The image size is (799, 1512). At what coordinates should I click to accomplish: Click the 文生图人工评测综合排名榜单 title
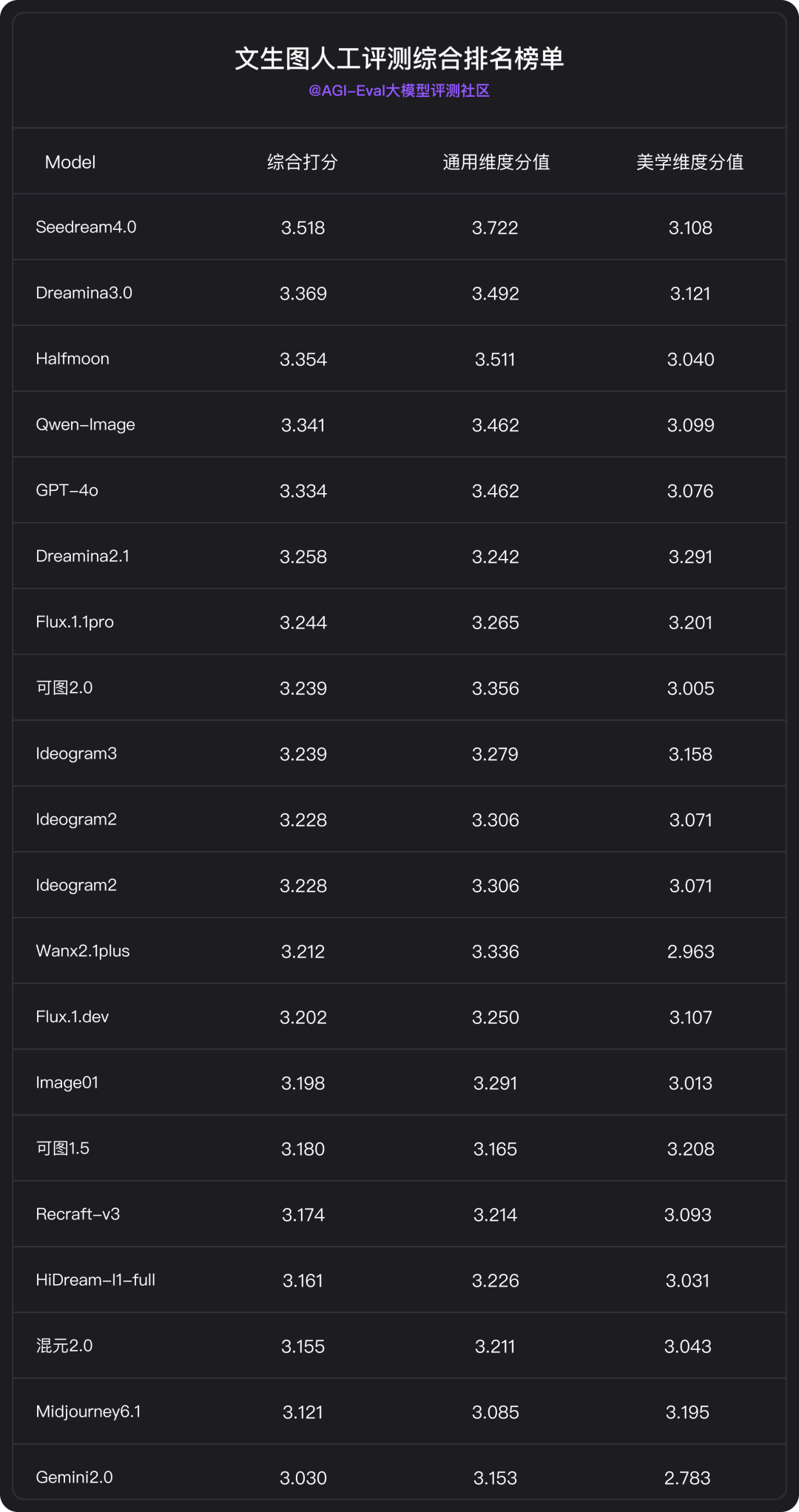click(399, 58)
